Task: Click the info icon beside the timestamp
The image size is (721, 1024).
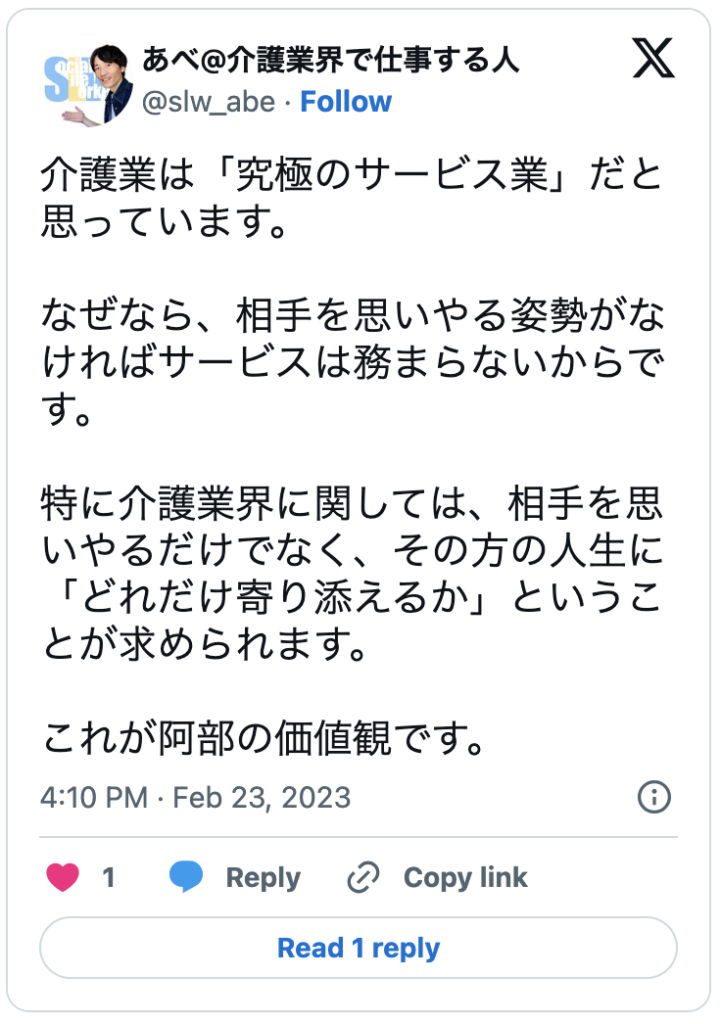Action: tap(654, 797)
